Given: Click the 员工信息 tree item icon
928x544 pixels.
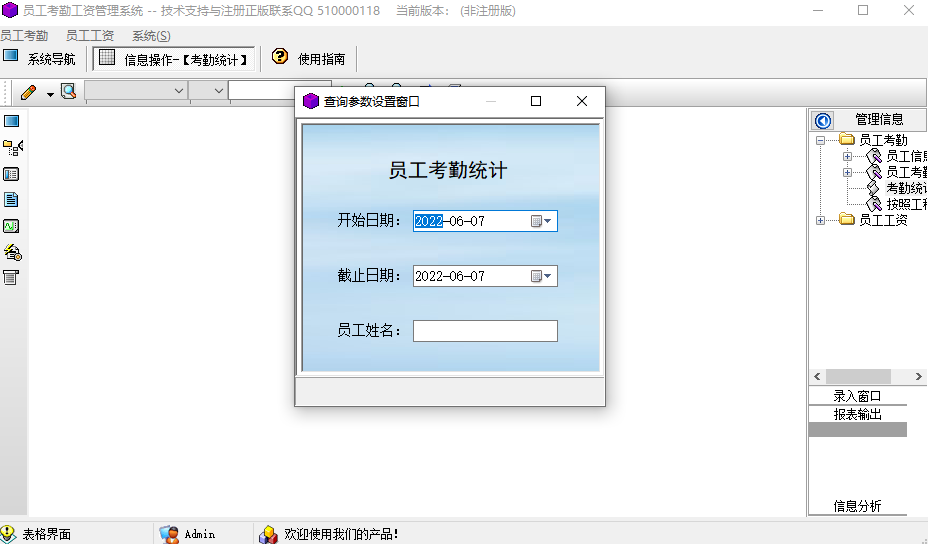Looking at the screenshot, I should click(874, 156).
